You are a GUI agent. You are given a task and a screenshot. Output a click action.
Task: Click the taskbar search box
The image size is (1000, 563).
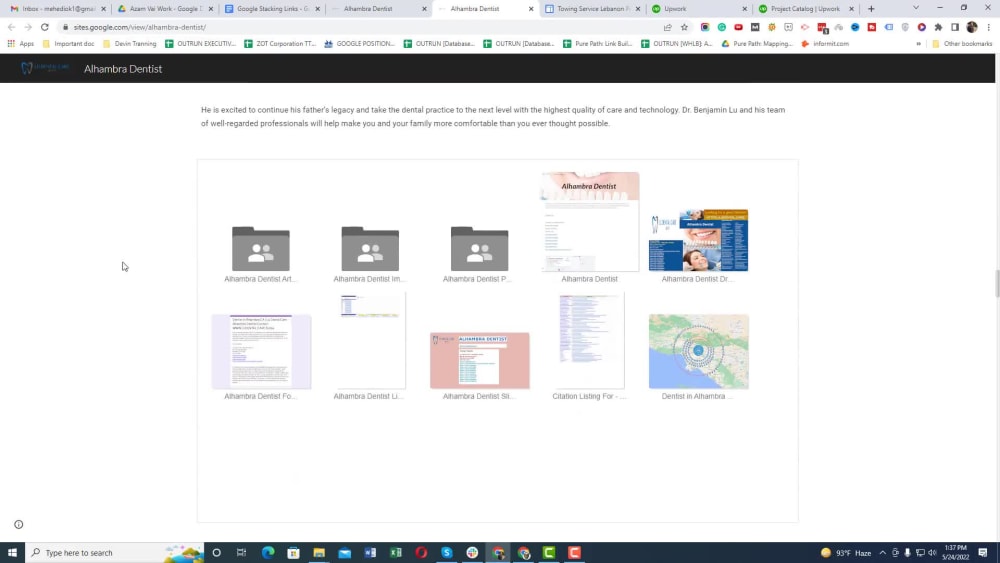pos(115,552)
